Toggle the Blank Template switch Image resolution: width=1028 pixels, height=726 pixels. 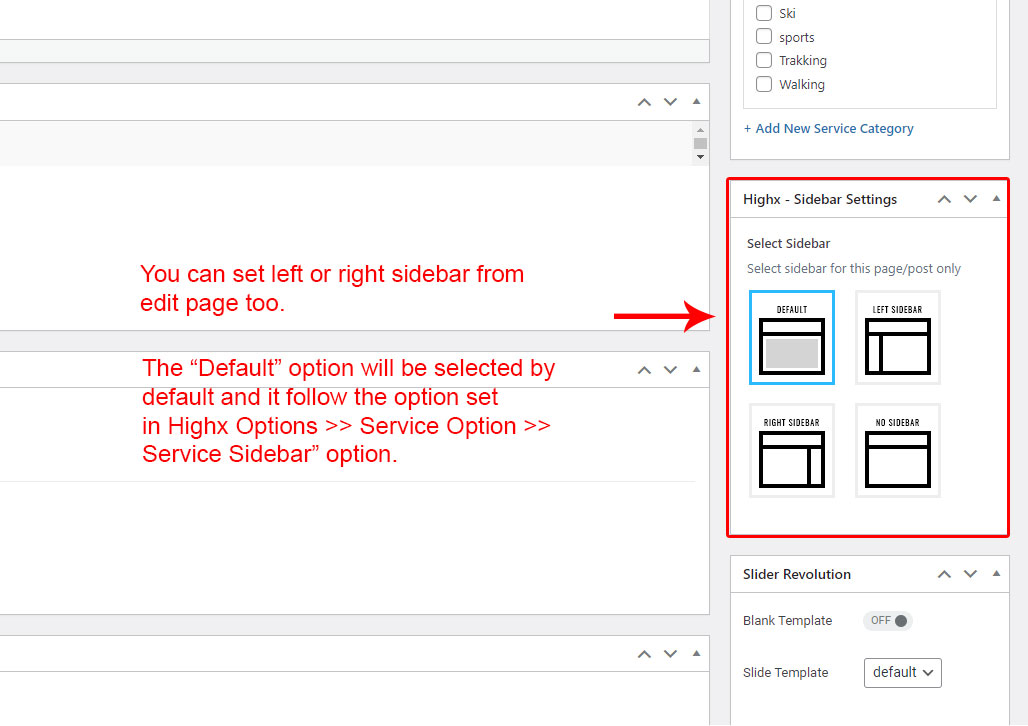[x=888, y=621]
